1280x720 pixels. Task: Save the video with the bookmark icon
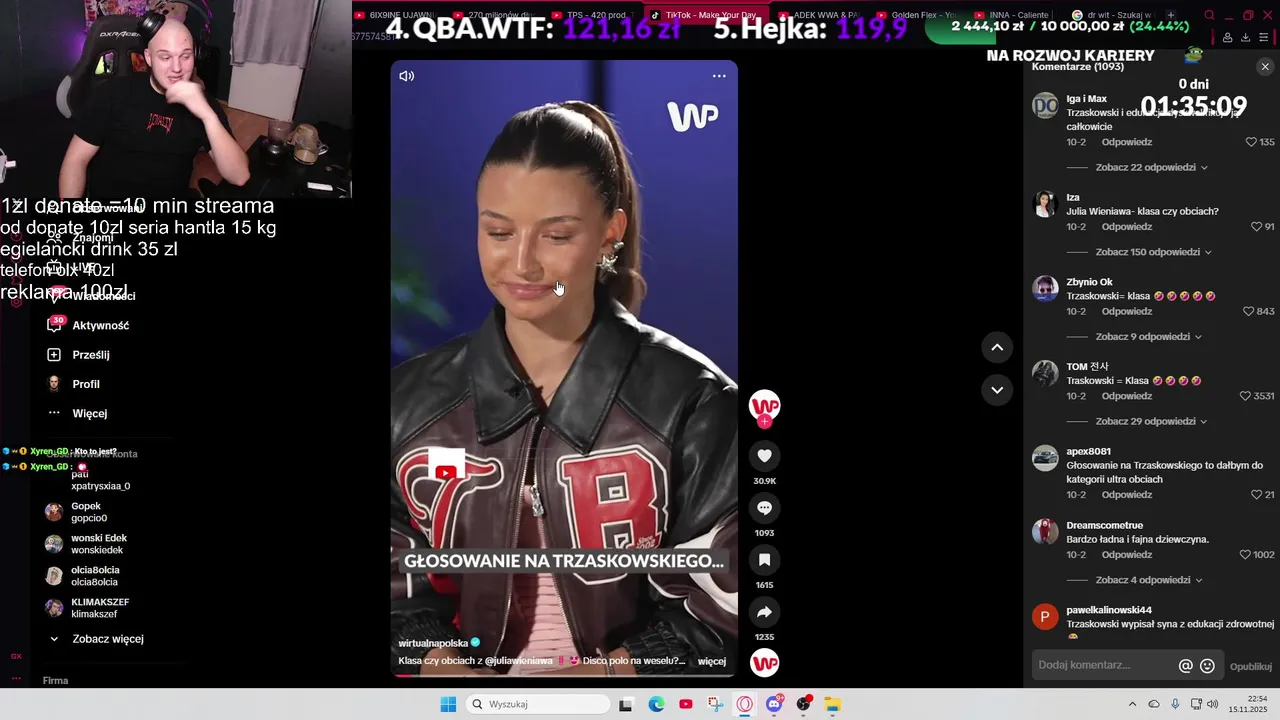[764, 560]
